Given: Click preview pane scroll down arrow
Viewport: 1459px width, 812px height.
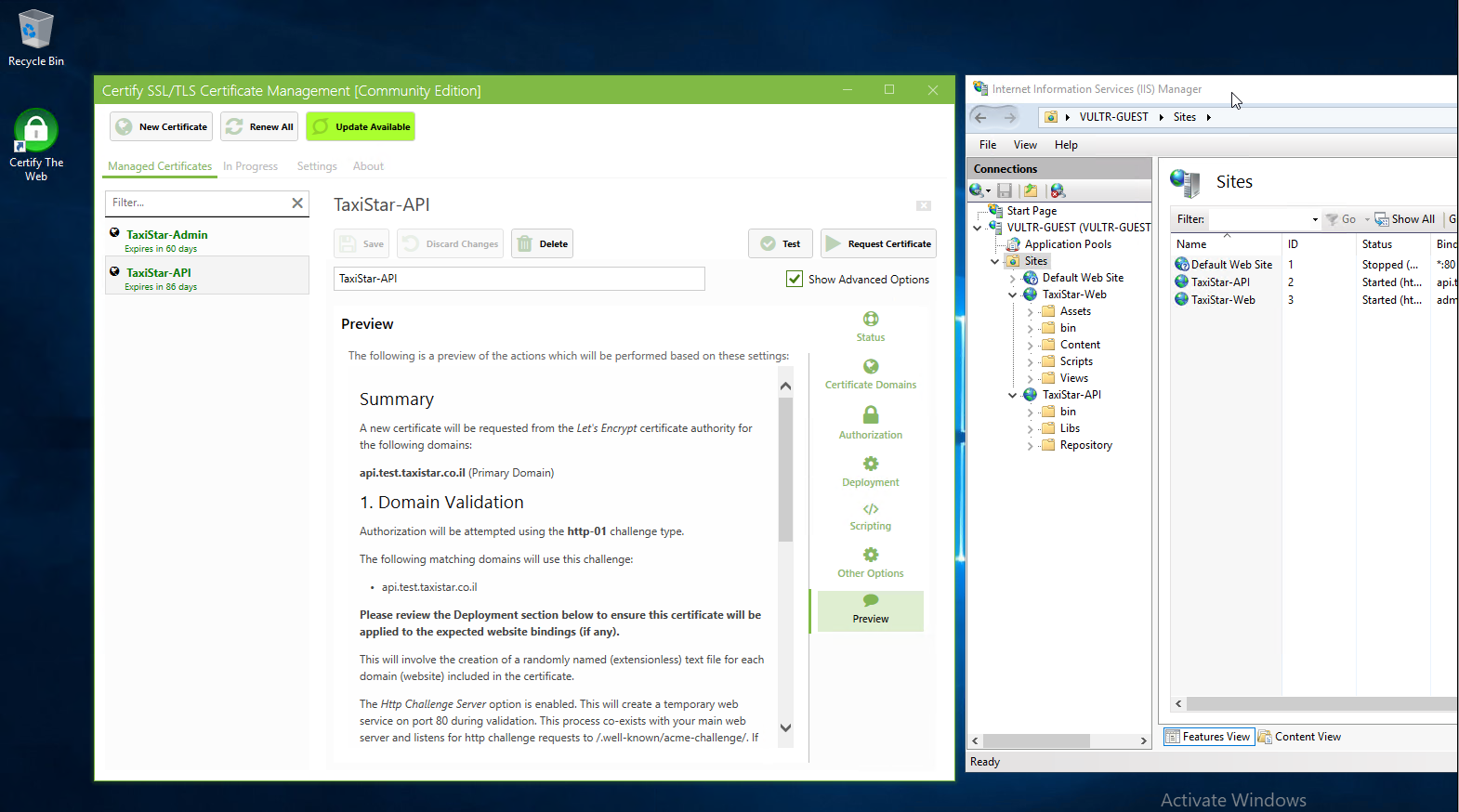Looking at the screenshot, I should (786, 727).
